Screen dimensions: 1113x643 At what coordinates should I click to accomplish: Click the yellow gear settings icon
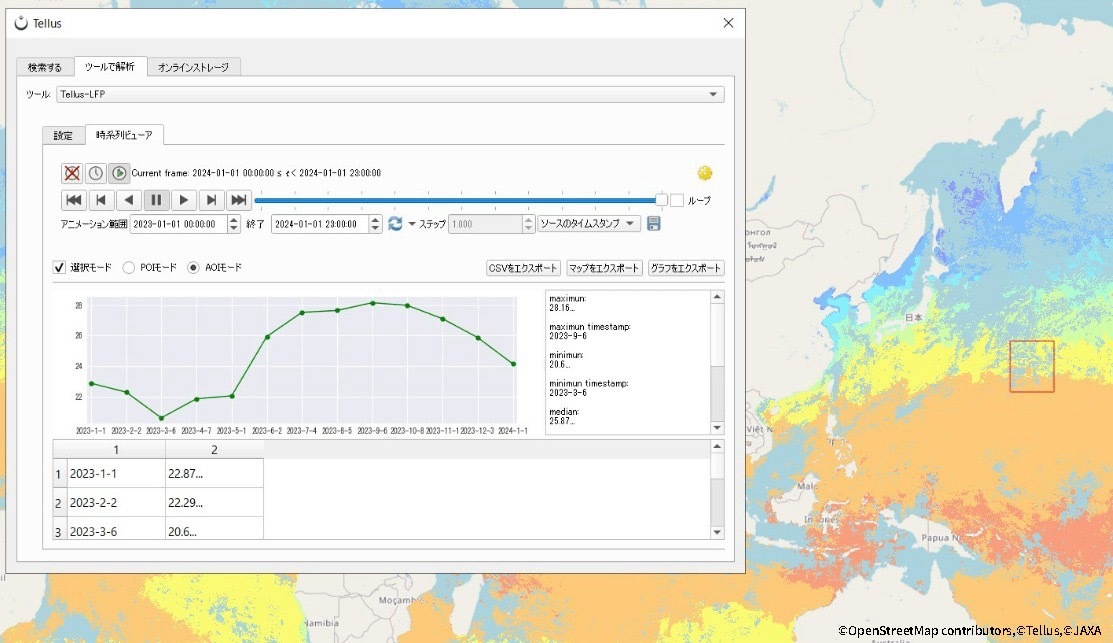705,173
